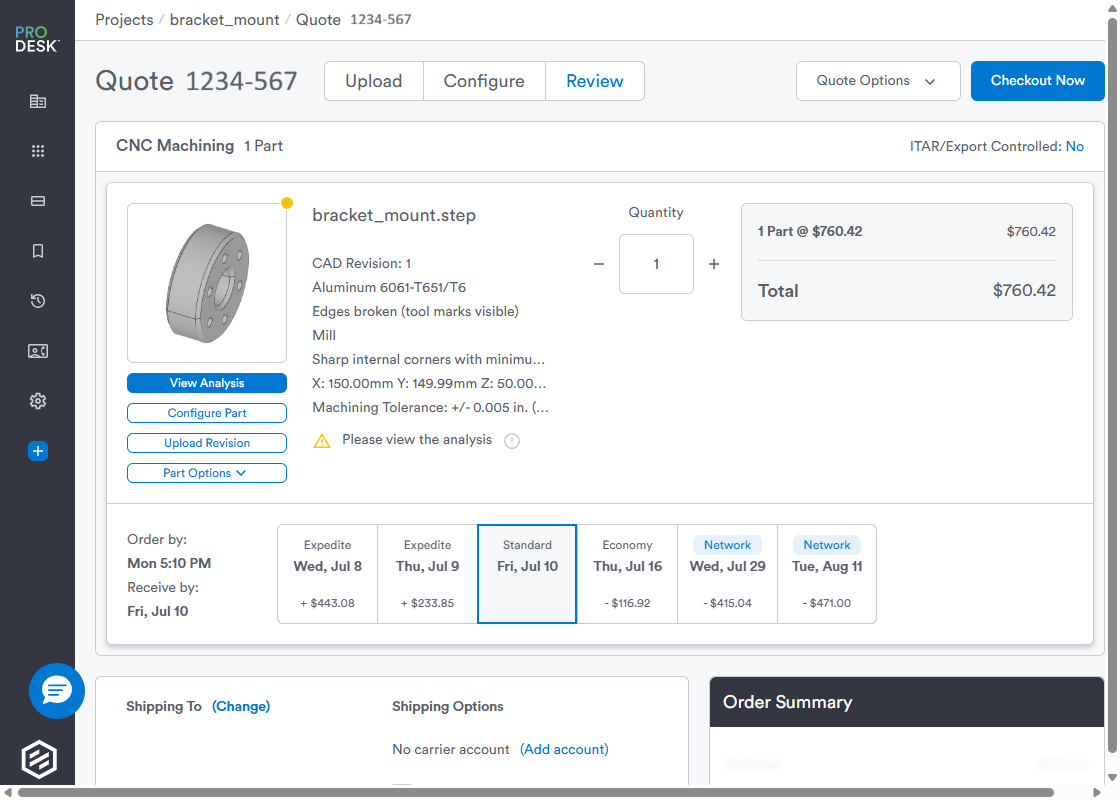The width and height of the screenshot is (1120, 800).
Task: Click the bracket part 3D thumbnail
Action: click(207, 283)
